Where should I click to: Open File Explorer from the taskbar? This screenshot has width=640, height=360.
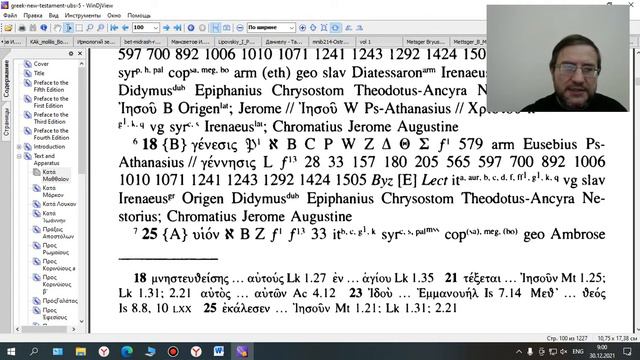point(80,351)
